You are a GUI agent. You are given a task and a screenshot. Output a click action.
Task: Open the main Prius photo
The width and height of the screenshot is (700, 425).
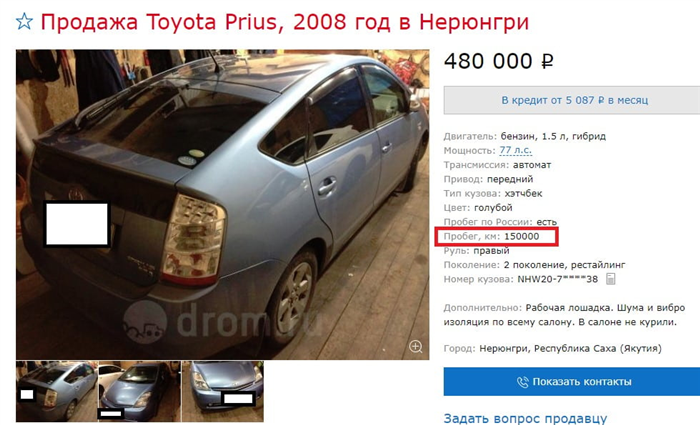222,204
